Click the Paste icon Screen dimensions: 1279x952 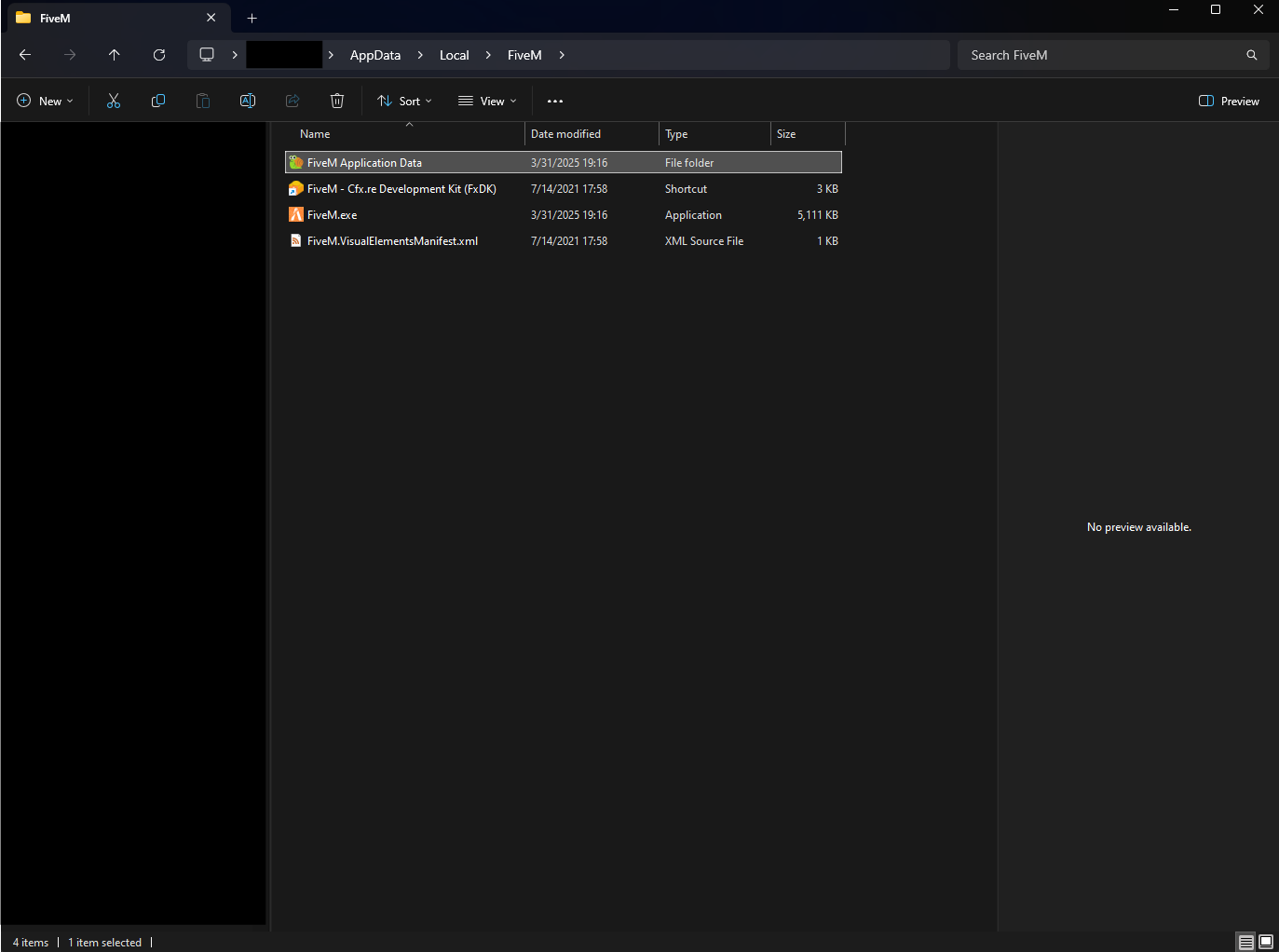coord(202,101)
